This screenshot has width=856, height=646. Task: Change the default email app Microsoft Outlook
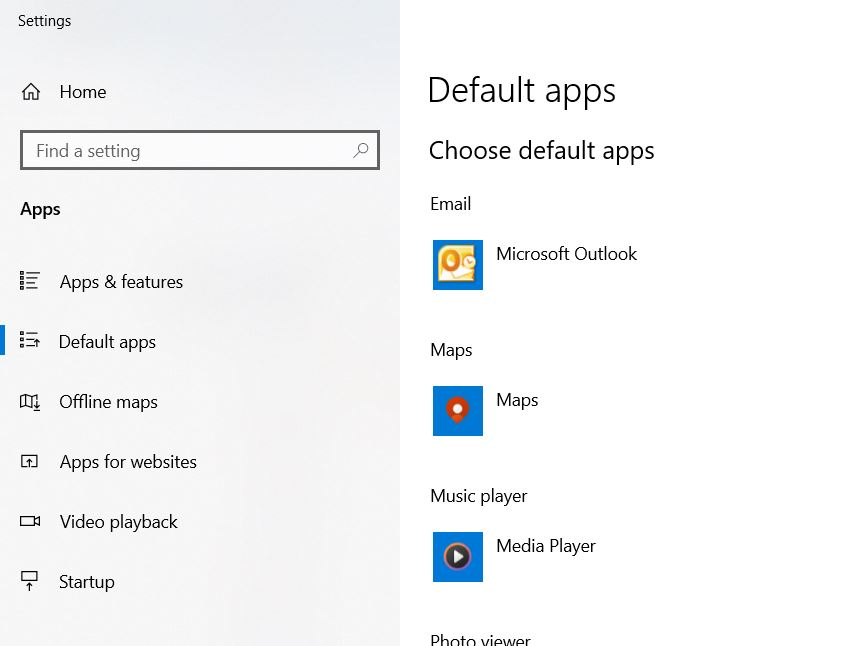pos(536,265)
